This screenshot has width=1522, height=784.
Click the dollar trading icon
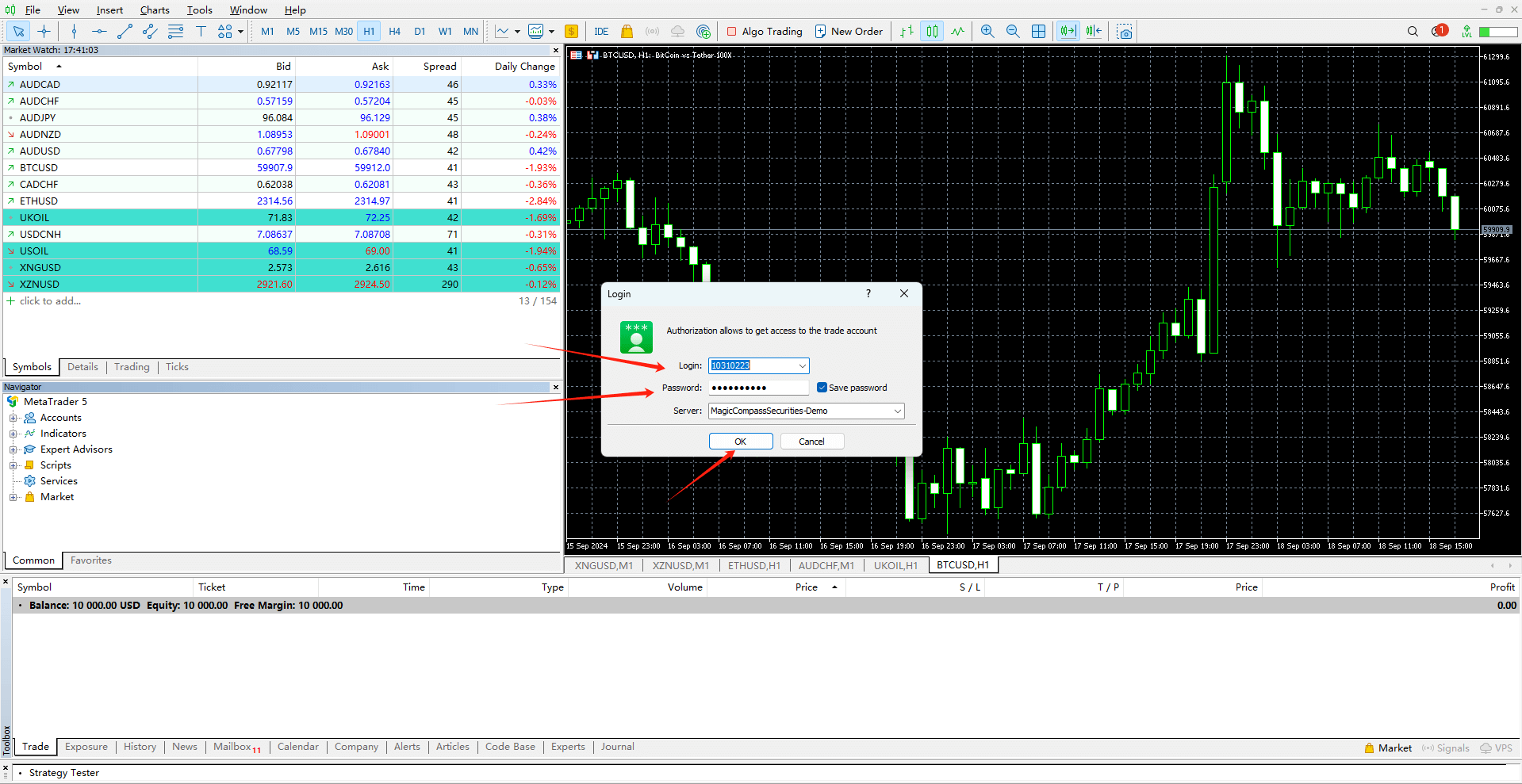pyautogui.click(x=571, y=32)
